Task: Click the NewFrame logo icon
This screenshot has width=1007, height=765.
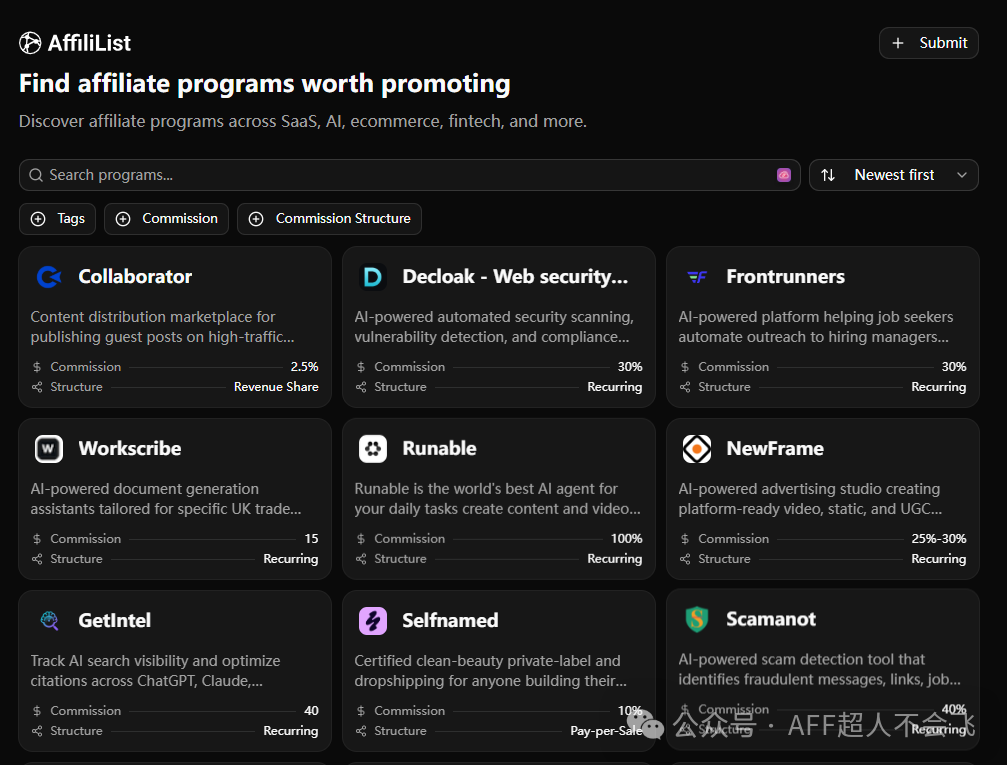Action: click(697, 449)
